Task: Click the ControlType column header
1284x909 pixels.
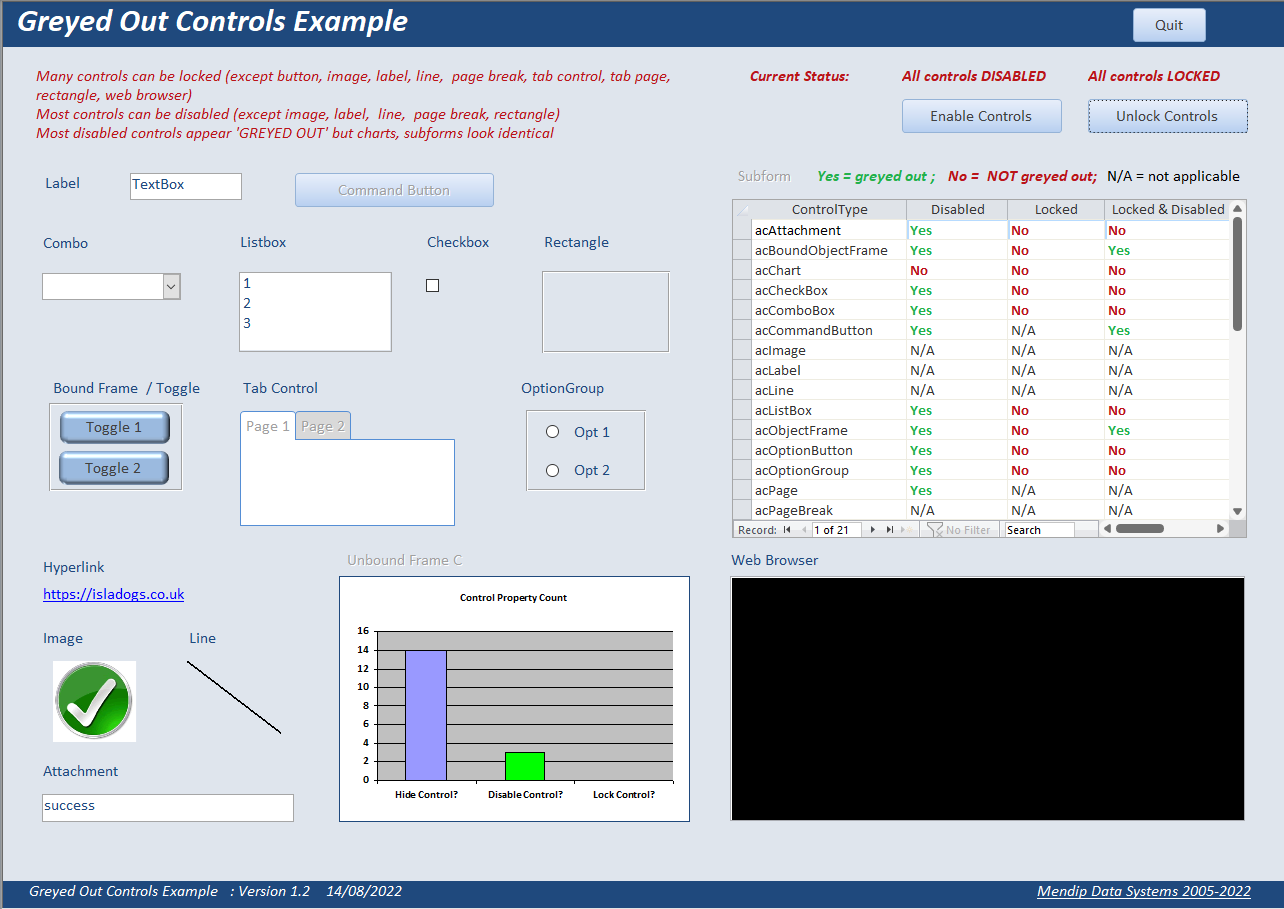Action: pyautogui.click(x=829, y=210)
